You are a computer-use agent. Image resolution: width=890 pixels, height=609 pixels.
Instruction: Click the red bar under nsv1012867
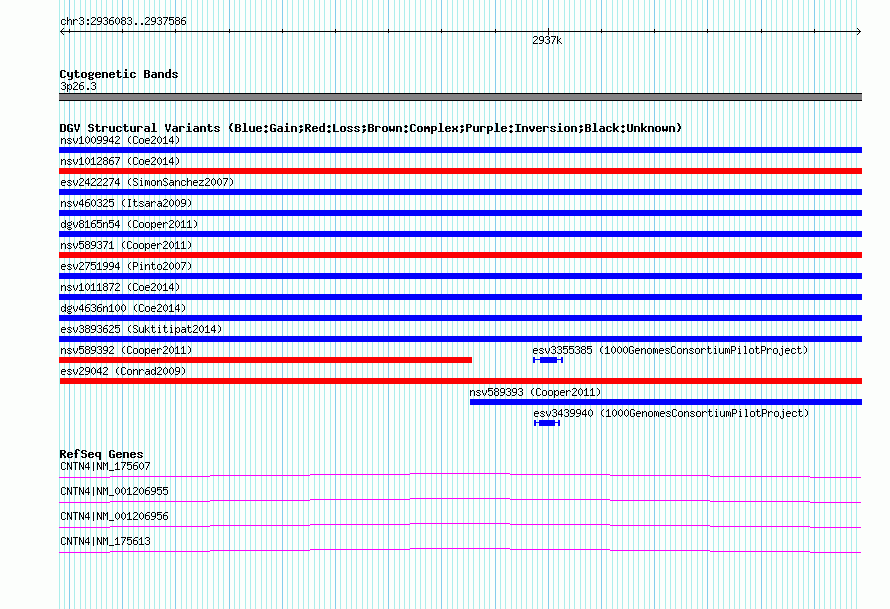click(x=460, y=171)
